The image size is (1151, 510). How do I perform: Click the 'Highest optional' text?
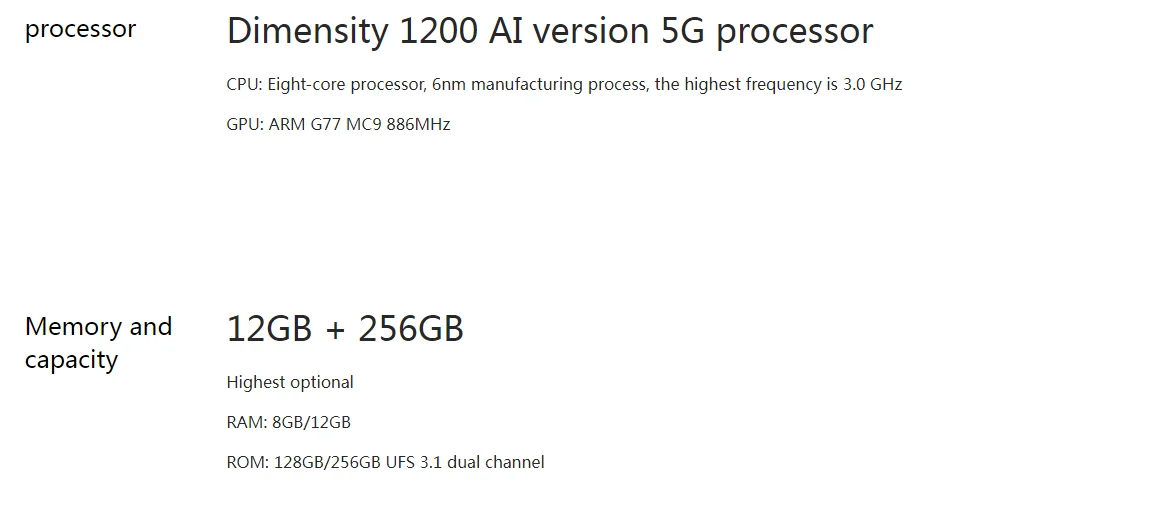290,383
